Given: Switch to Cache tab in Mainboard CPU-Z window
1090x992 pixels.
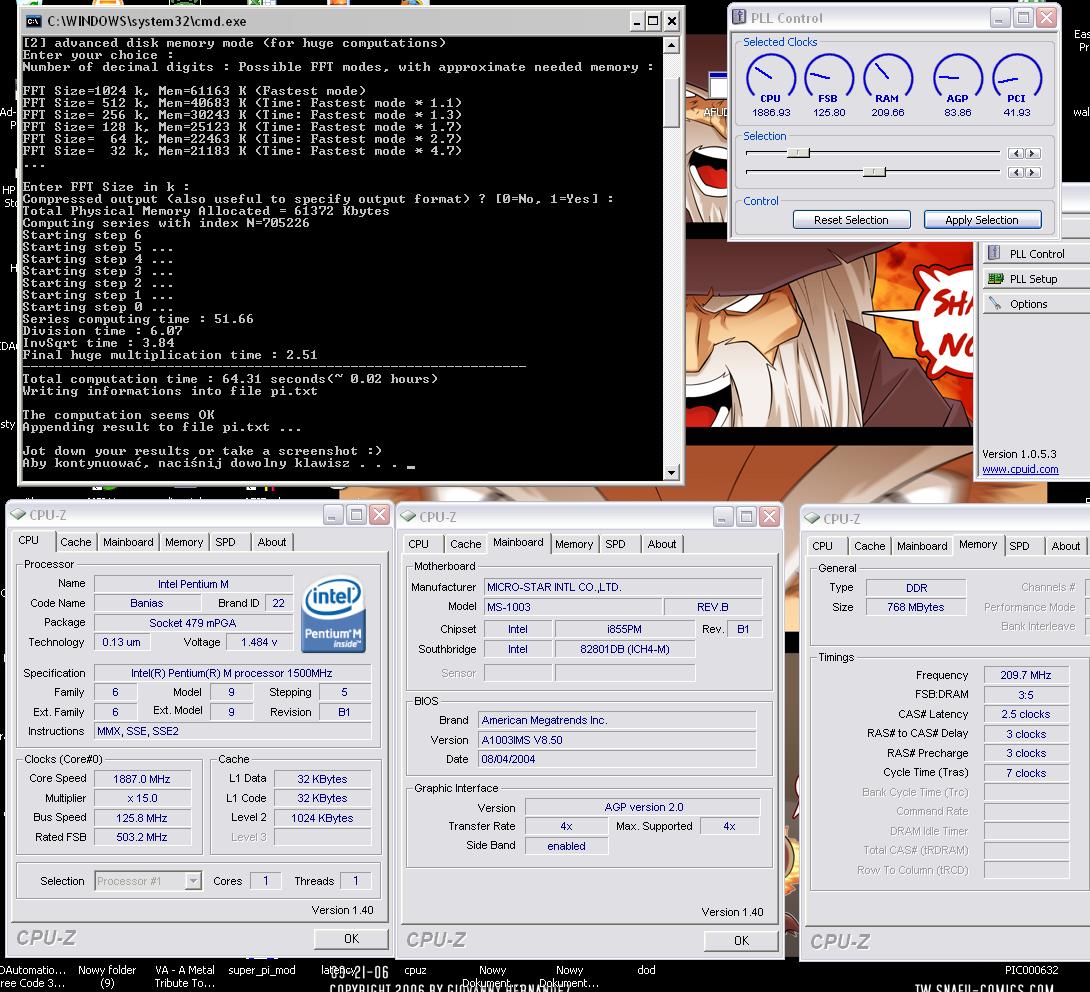Looking at the screenshot, I should coord(465,544).
